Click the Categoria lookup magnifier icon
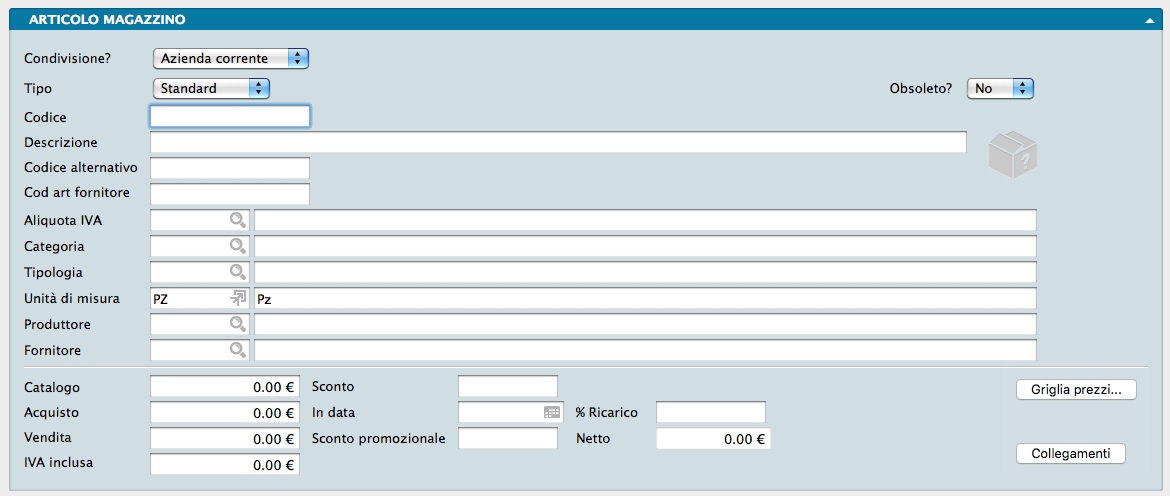 238,246
